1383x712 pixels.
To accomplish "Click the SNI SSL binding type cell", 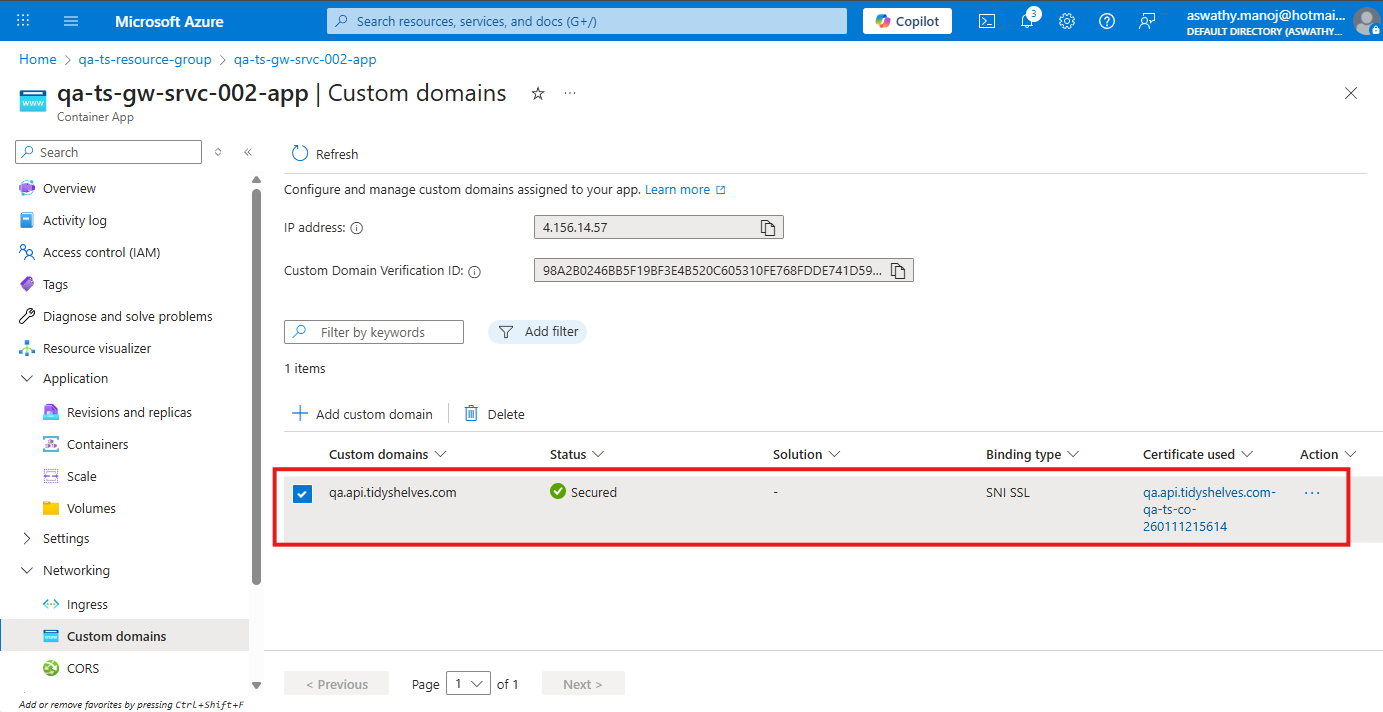I will pyautogui.click(x=1008, y=492).
